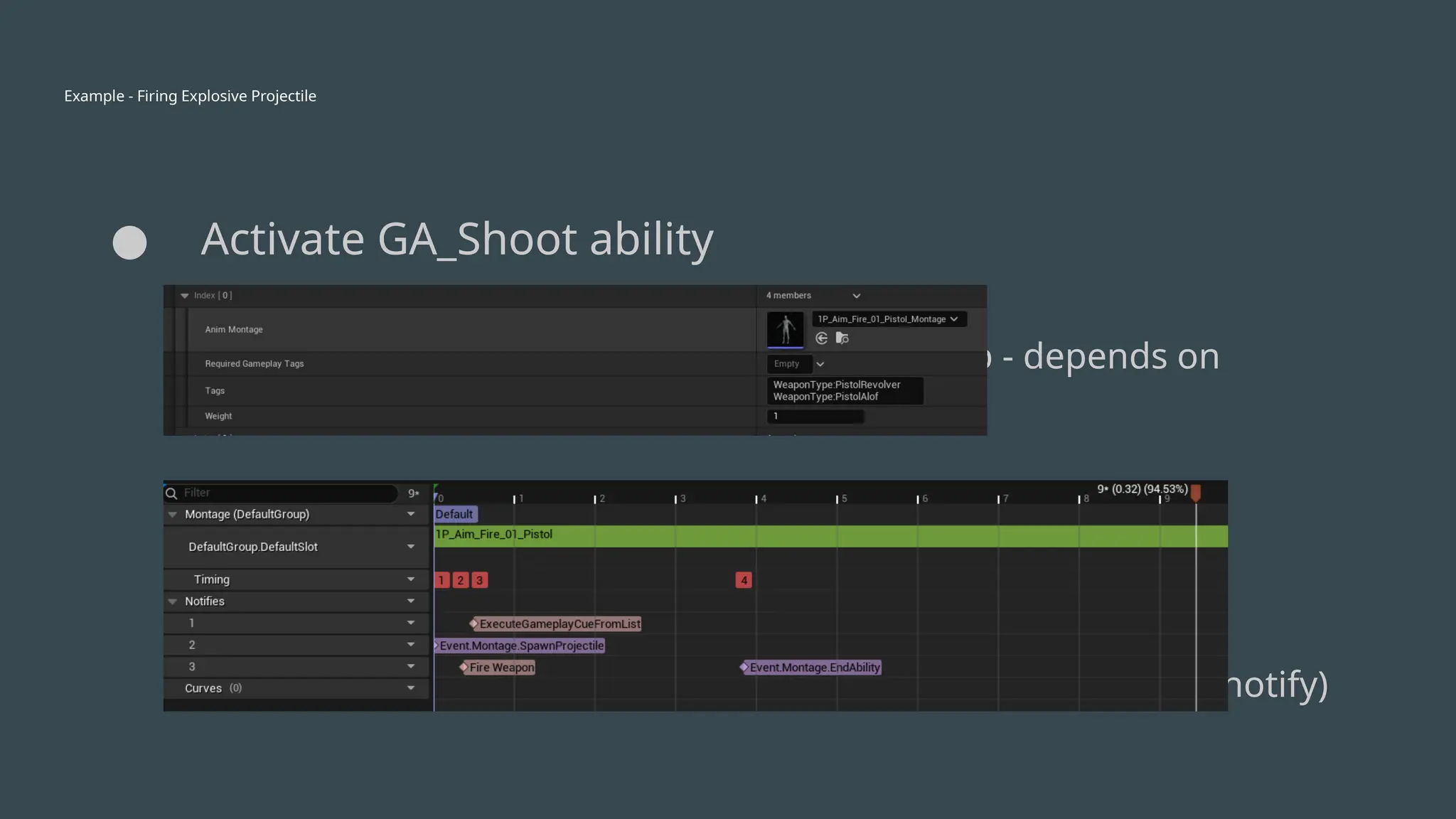1456x819 pixels.
Task: Click the DefaultGroup.DefaultSlot track label
Action: 253,547
